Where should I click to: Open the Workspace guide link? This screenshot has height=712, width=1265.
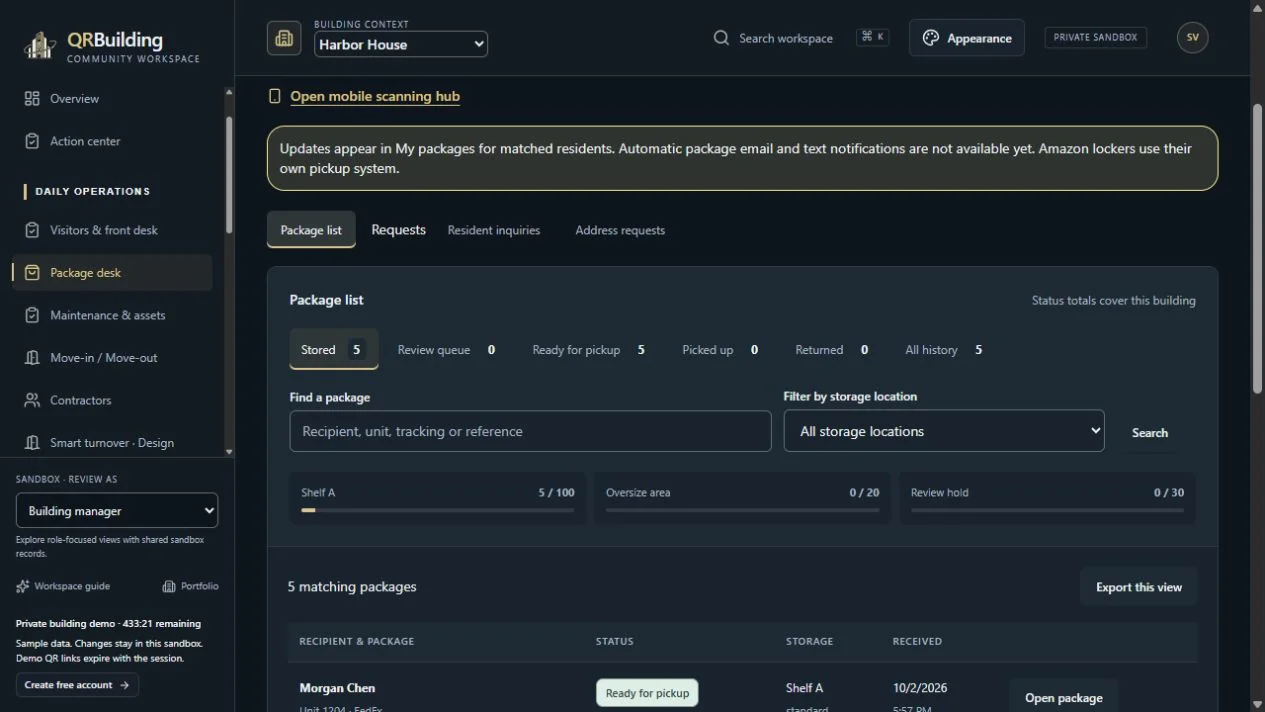tap(63, 586)
